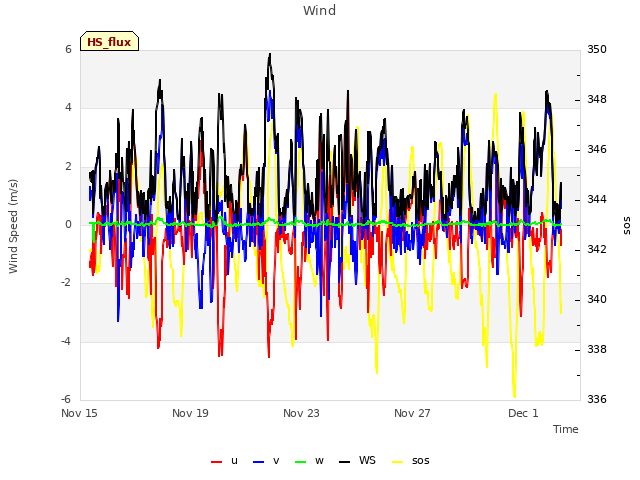
Task: Click the 344 value on the sos axis
Action: coord(597,200)
